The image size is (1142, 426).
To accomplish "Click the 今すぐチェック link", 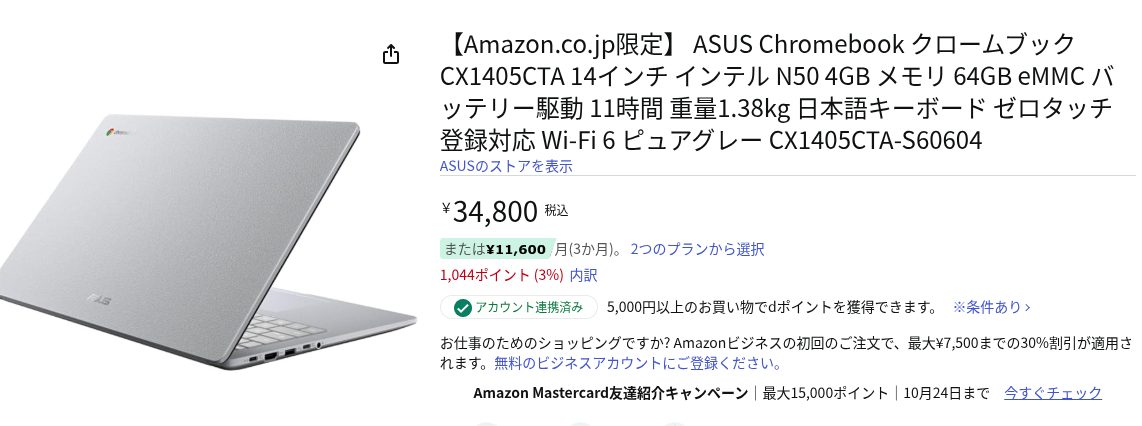I will [x=1052, y=393].
